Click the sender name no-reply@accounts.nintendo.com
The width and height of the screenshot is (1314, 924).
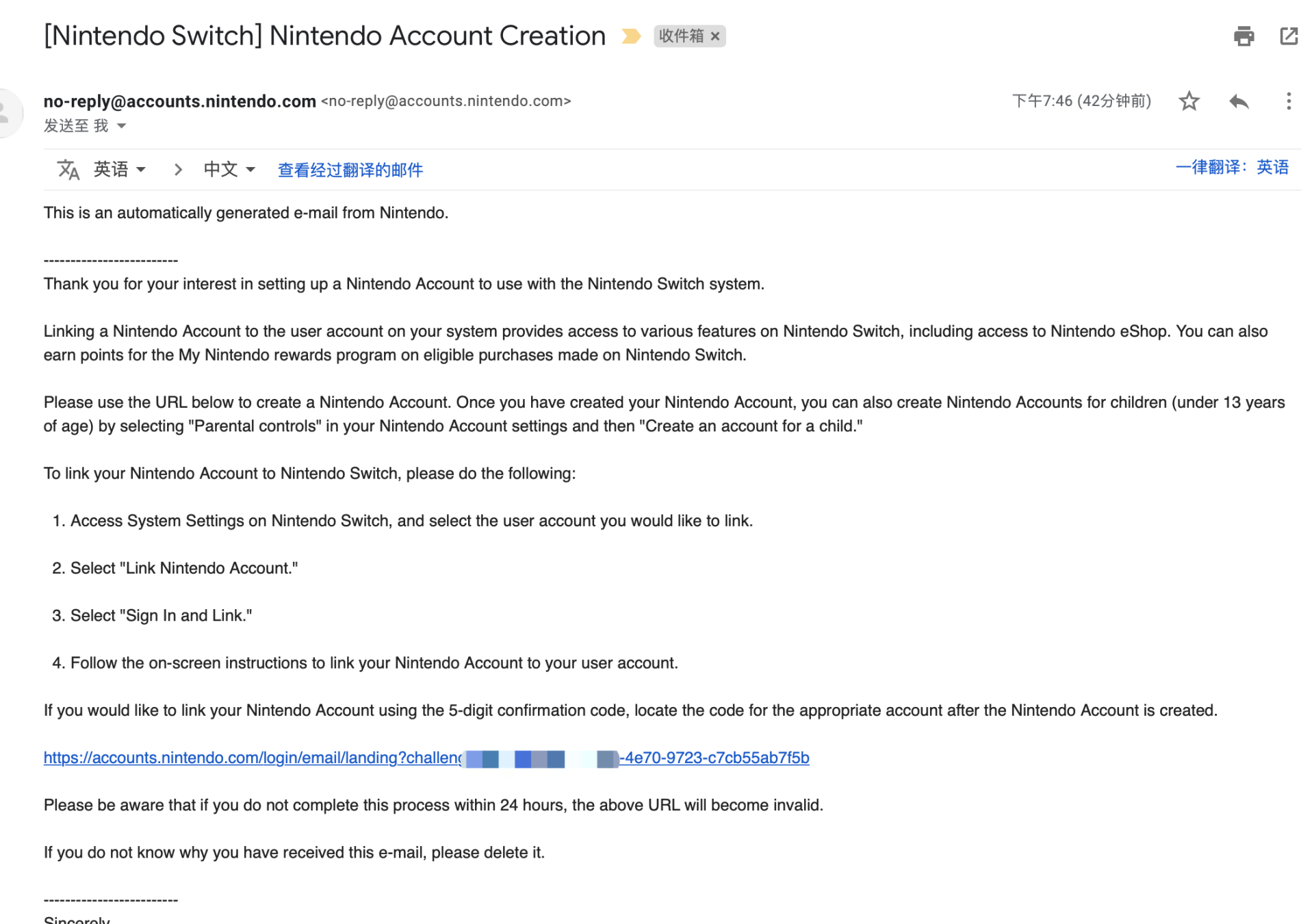(180, 101)
